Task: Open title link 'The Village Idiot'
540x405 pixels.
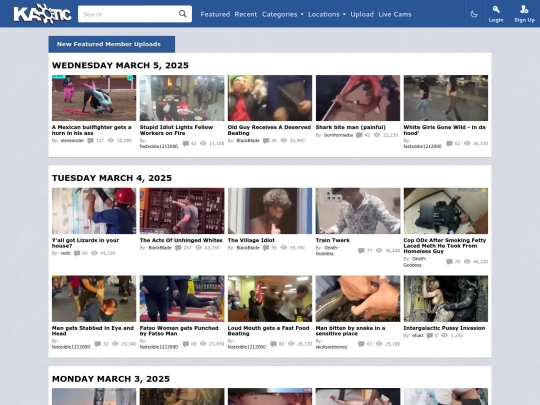Action: point(251,240)
